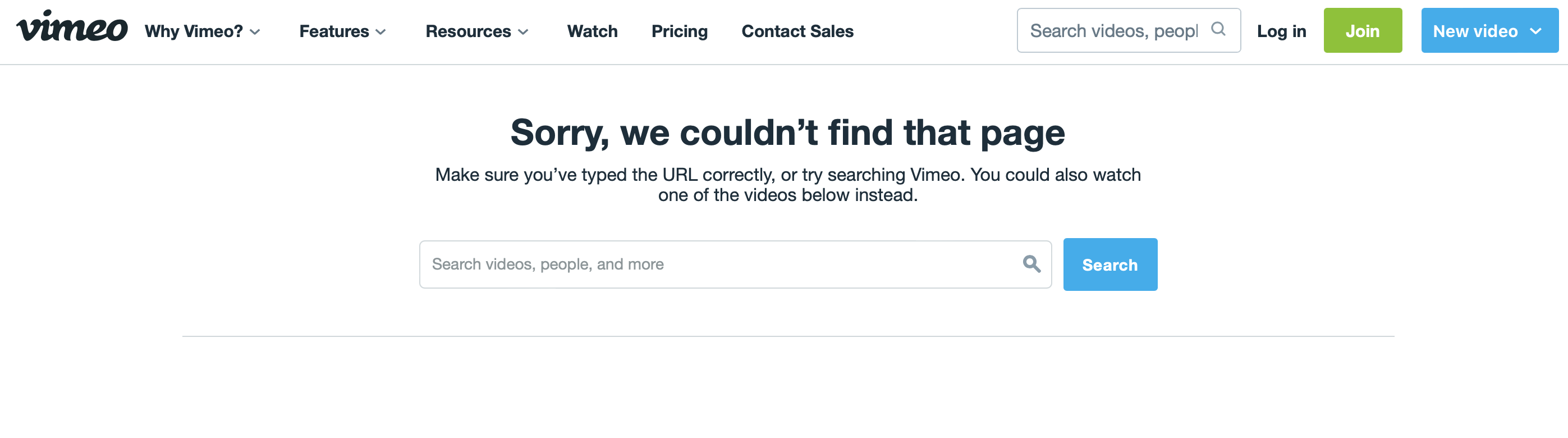Click the Why Vimeo? dropdown arrow

pyautogui.click(x=255, y=32)
